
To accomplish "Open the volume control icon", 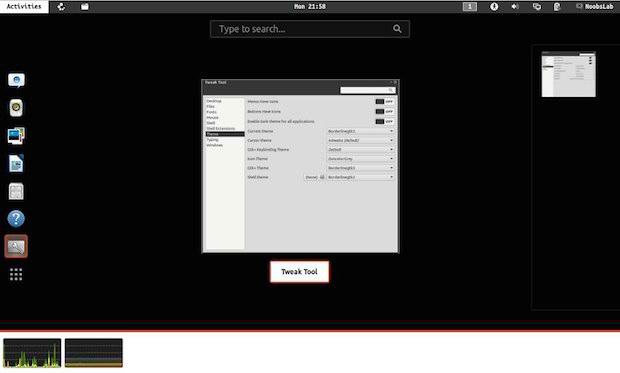I will [515, 6].
